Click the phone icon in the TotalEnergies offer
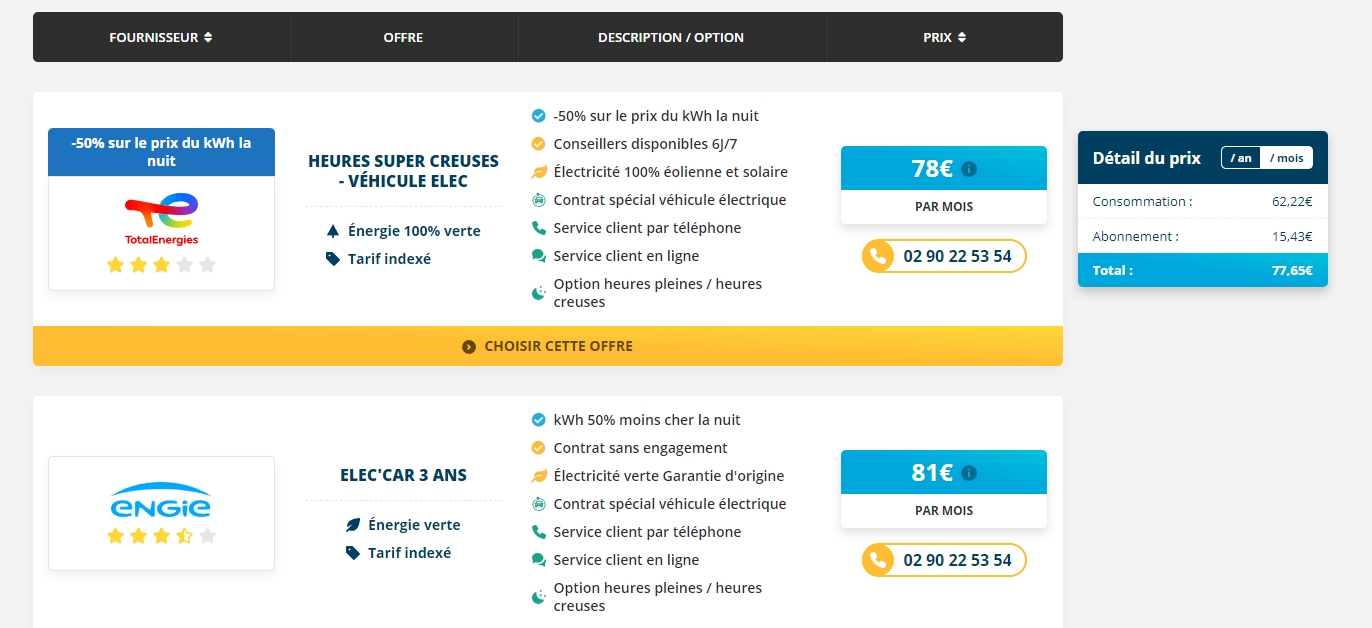 click(x=879, y=256)
